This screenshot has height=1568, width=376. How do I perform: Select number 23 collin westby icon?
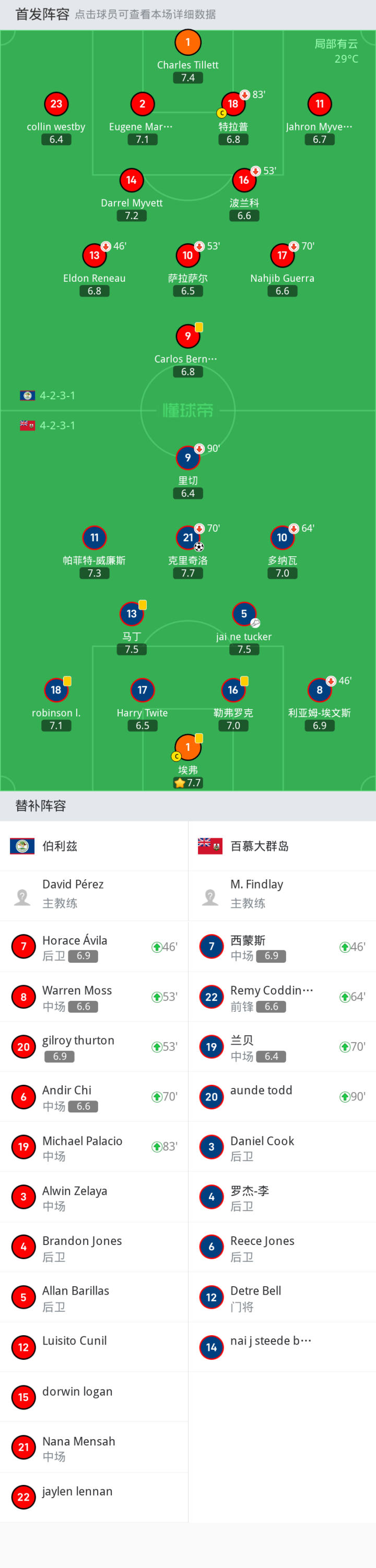pos(56,104)
